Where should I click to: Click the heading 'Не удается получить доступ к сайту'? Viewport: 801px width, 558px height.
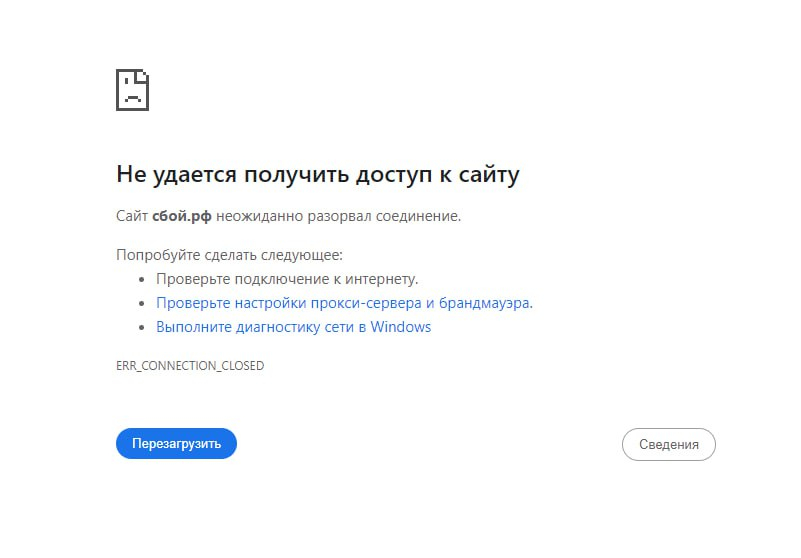(318, 175)
